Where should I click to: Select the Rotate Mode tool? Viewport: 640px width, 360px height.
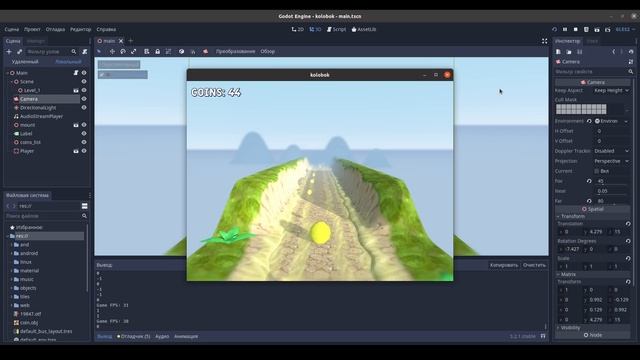tap(123, 51)
